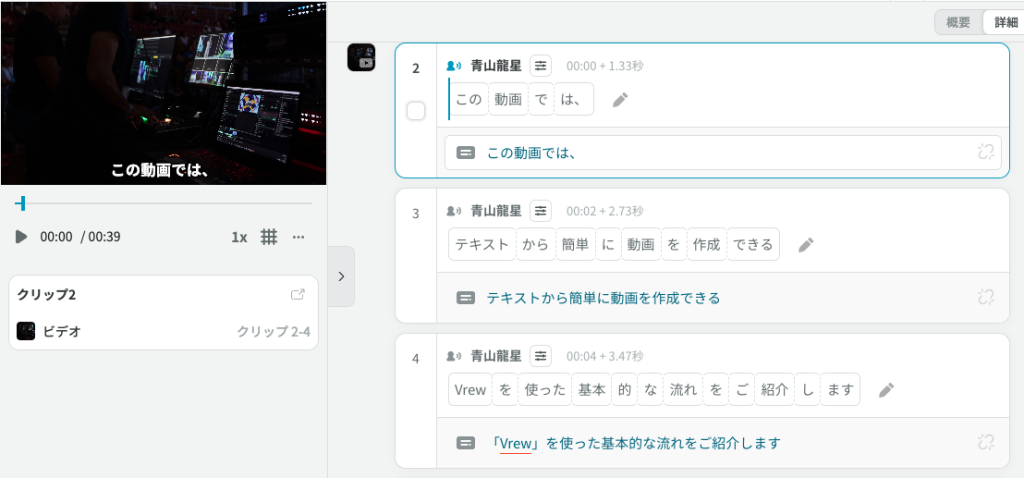Check the checkbox for clip 2
The height and width of the screenshot is (478, 1024).
click(416, 111)
